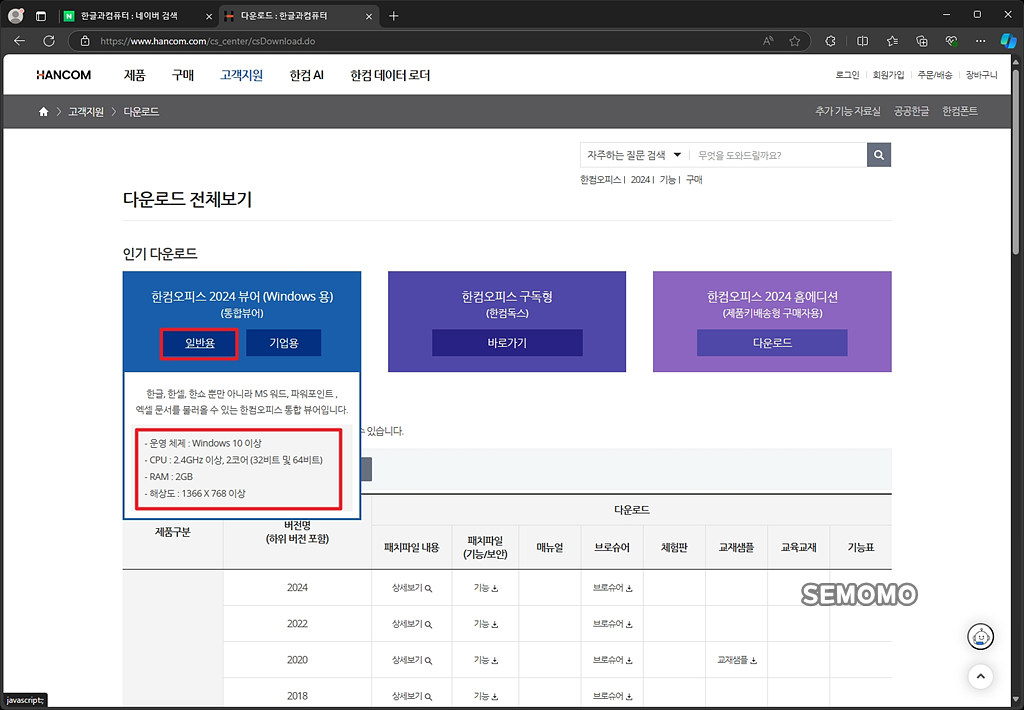The image size is (1024, 710).
Task: Open the 제품 menu
Action: click(x=135, y=75)
